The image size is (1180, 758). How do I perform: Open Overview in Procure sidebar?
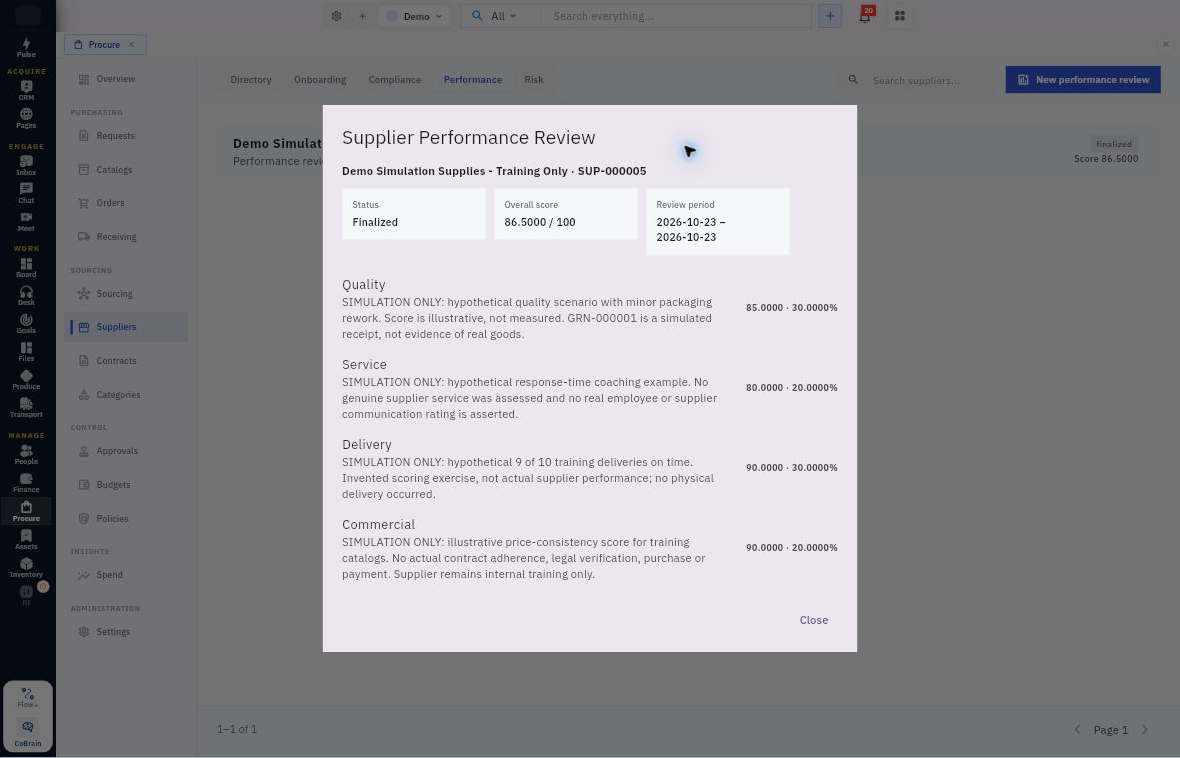tap(126, 79)
